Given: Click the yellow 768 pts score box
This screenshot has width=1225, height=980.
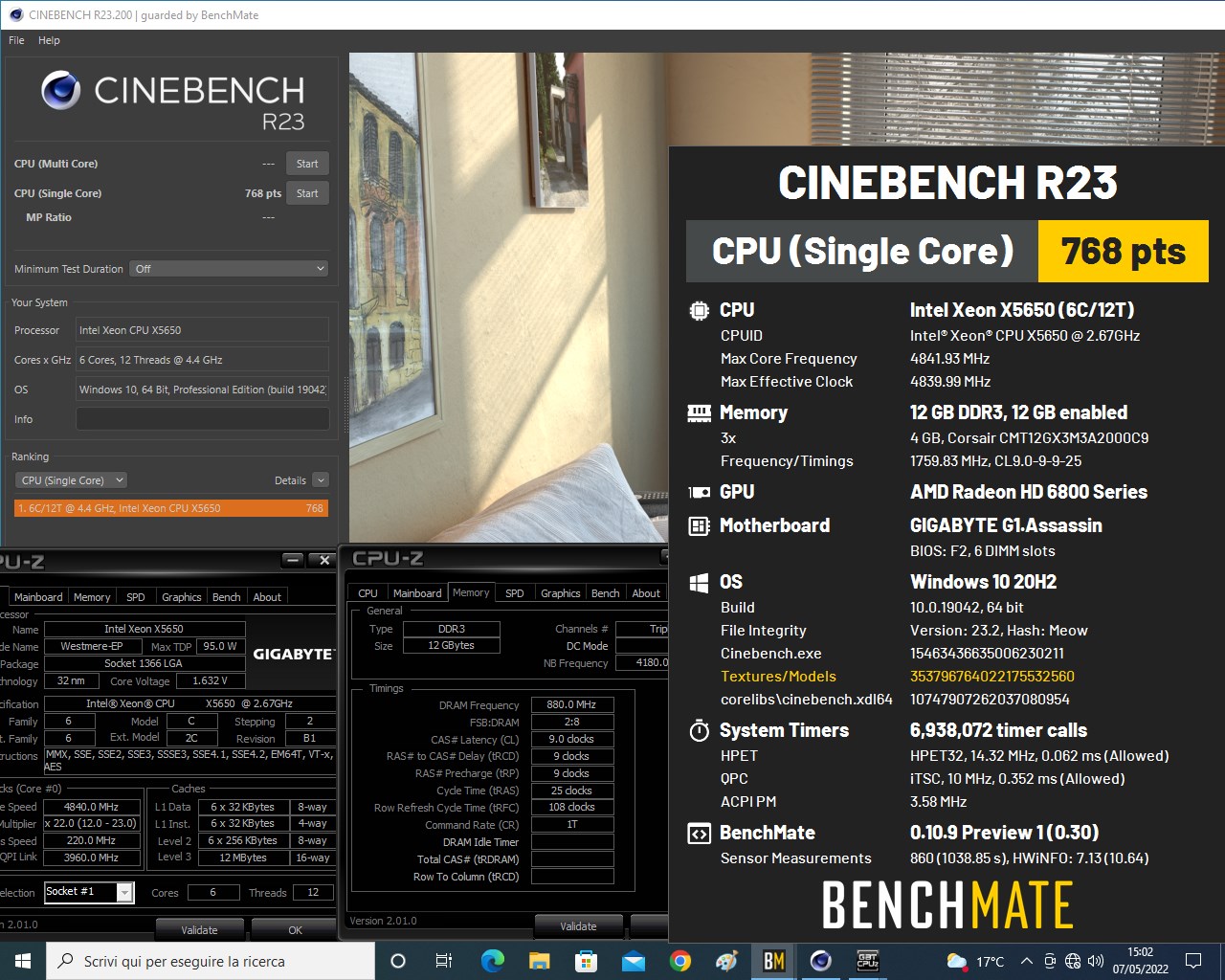Looking at the screenshot, I should coord(1124,251).
